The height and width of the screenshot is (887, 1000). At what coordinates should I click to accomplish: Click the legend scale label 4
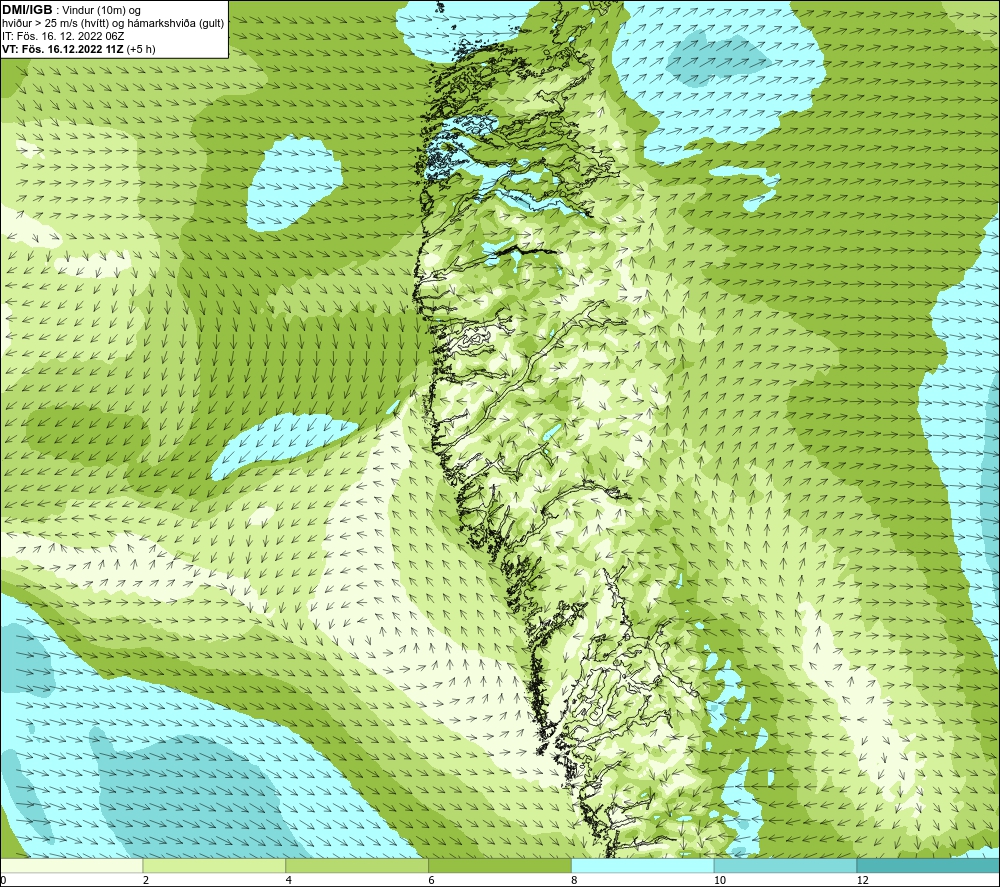(289, 880)
